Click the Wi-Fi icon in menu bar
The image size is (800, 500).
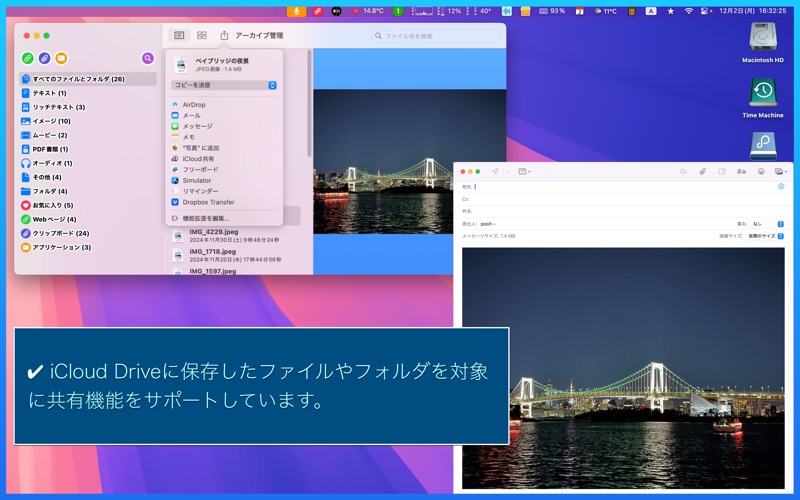[688, 11]
